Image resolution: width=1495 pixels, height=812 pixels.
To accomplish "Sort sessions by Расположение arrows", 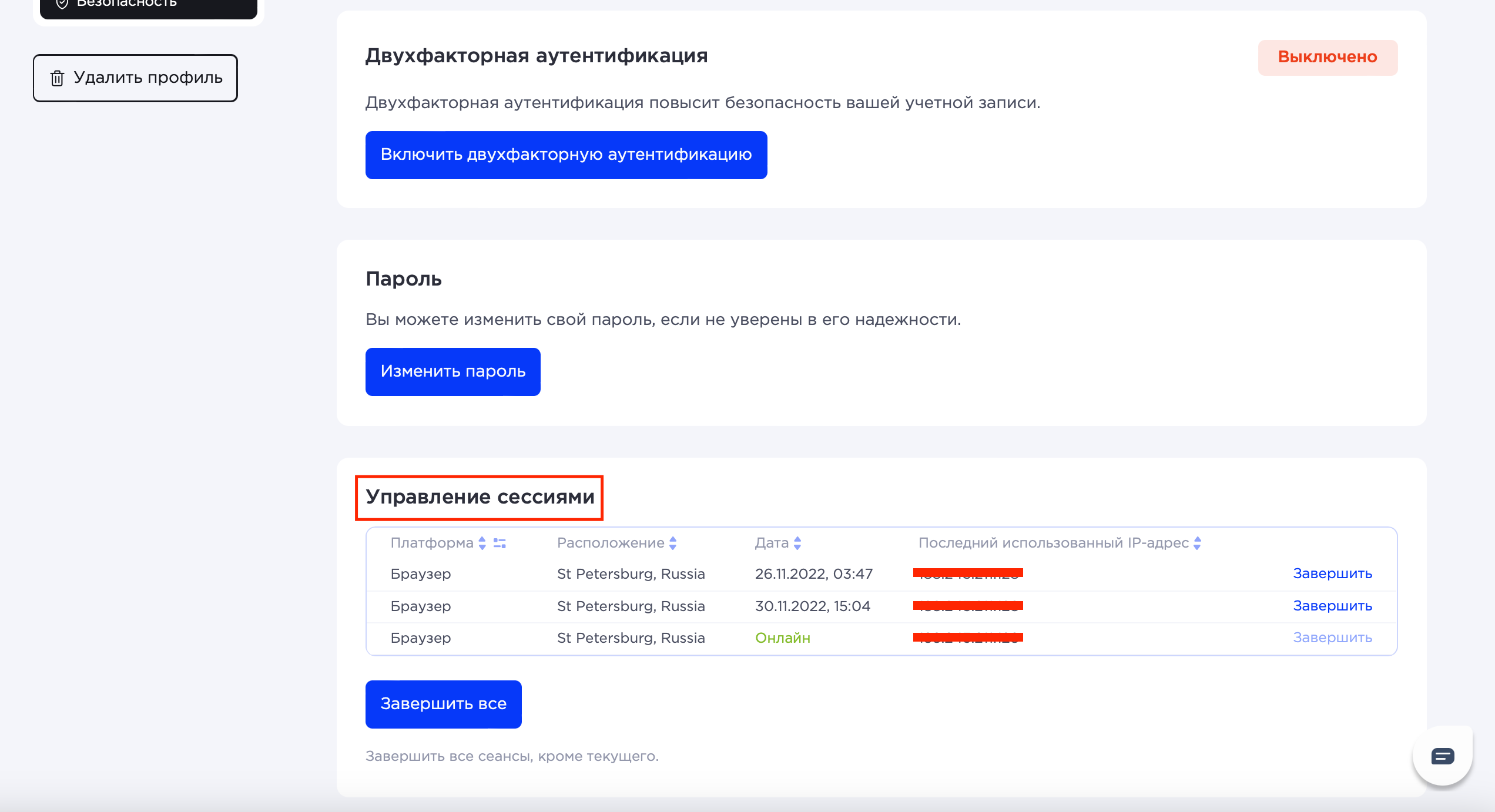I will [673, 543].
